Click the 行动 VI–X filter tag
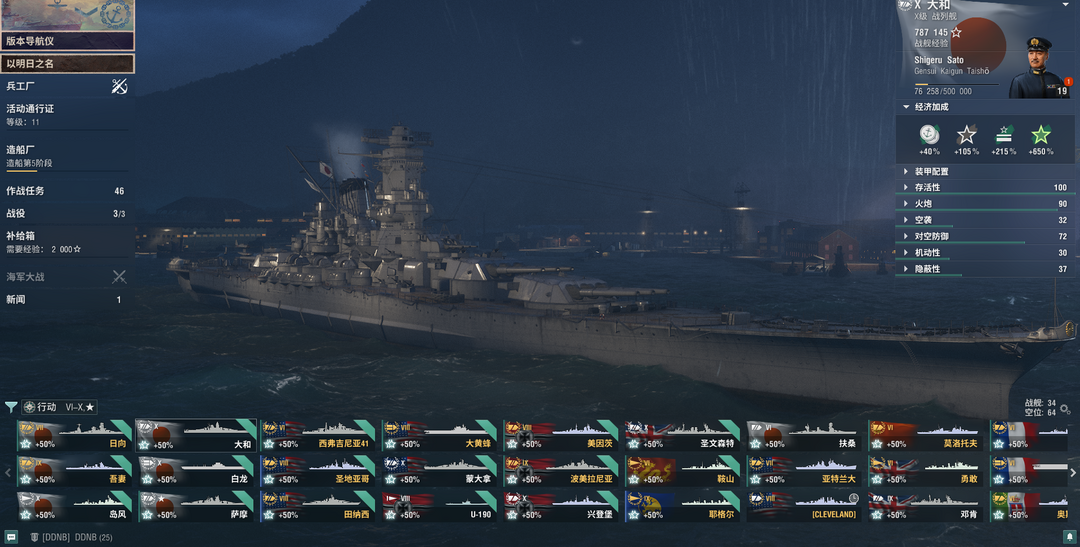1080x547 pixels. click(59, 407)
